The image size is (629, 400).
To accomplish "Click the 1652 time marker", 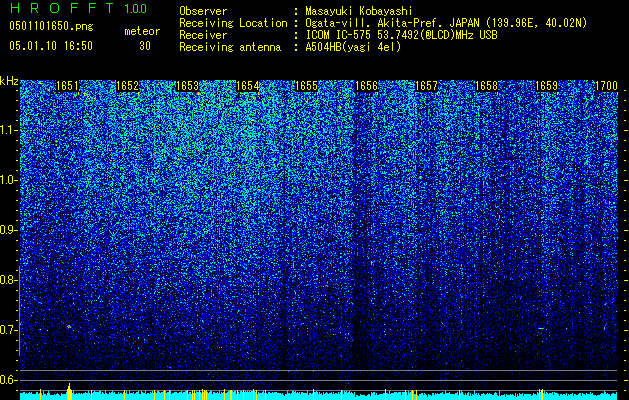I will click(127, 86).
